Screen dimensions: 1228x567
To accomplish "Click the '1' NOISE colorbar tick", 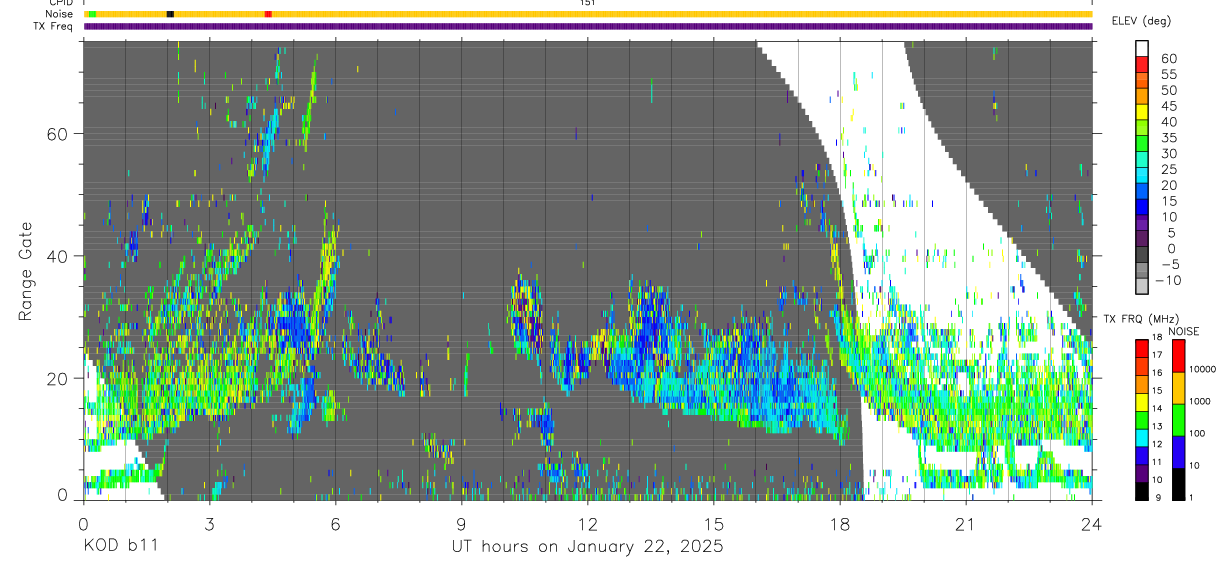I will [x=1192, y=497].
